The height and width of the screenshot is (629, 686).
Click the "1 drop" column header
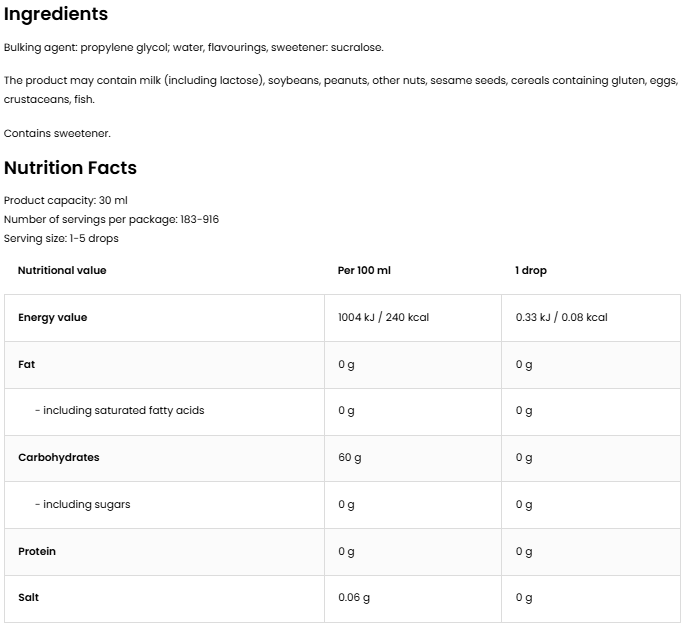(531, 271)
